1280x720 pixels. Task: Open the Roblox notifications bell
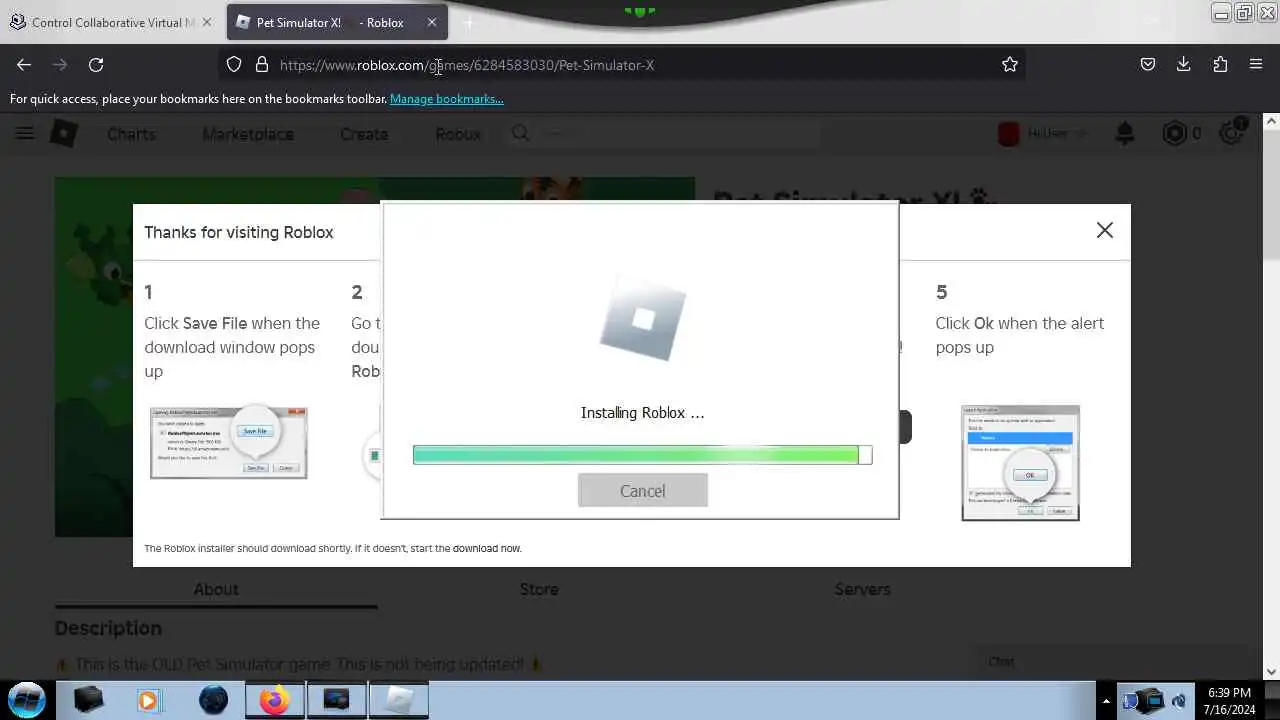coord(1125,134)
